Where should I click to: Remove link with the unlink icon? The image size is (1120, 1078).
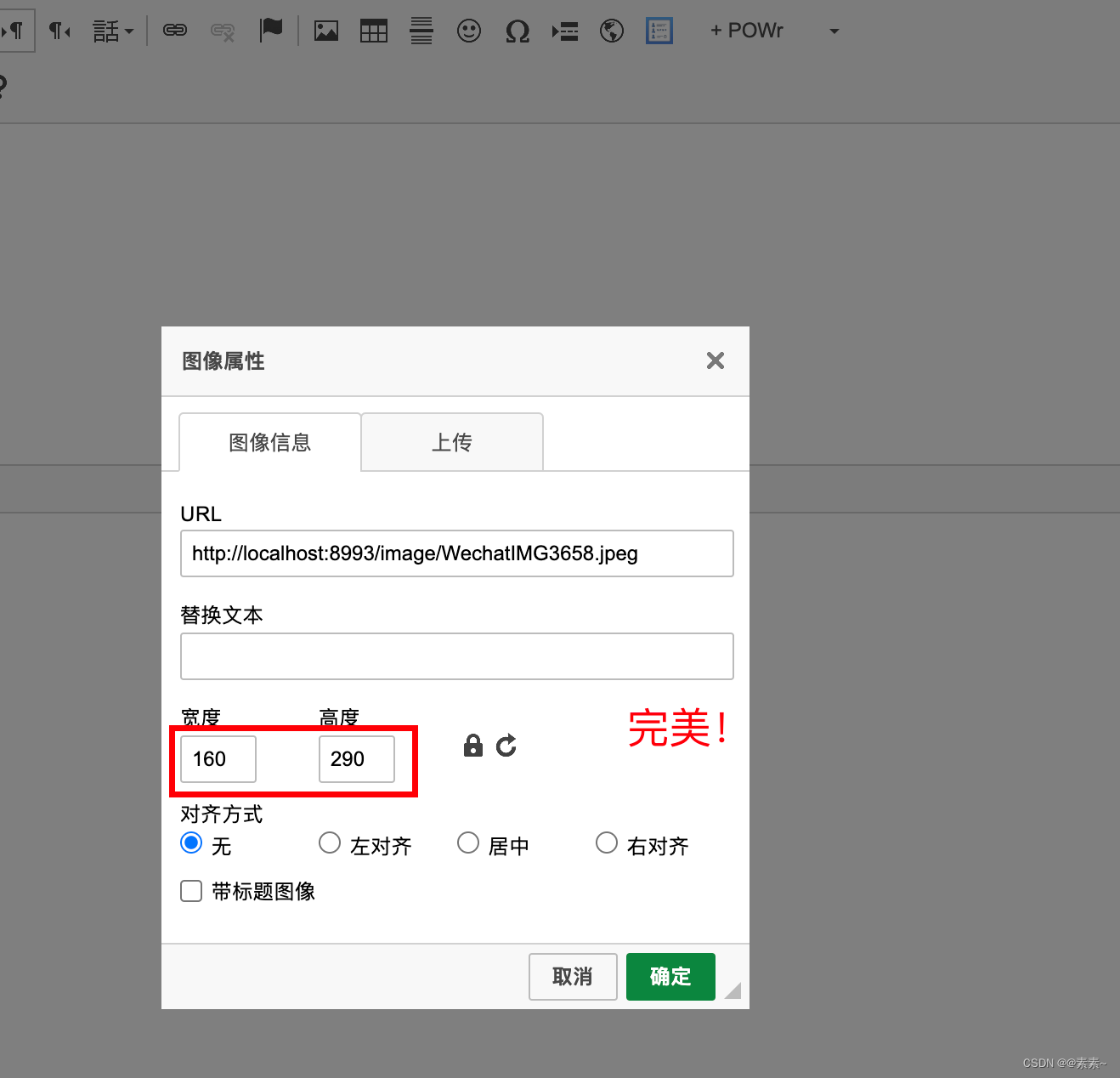223,31
